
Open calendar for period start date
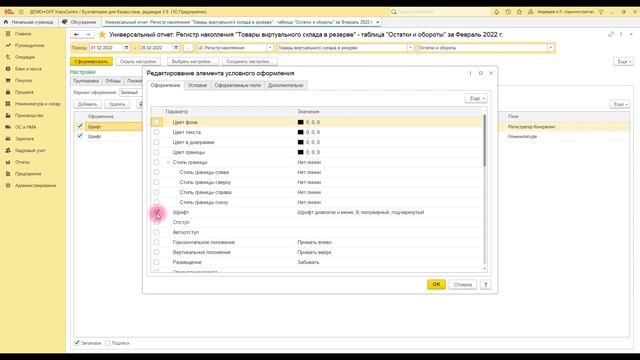tap(127, 48)
